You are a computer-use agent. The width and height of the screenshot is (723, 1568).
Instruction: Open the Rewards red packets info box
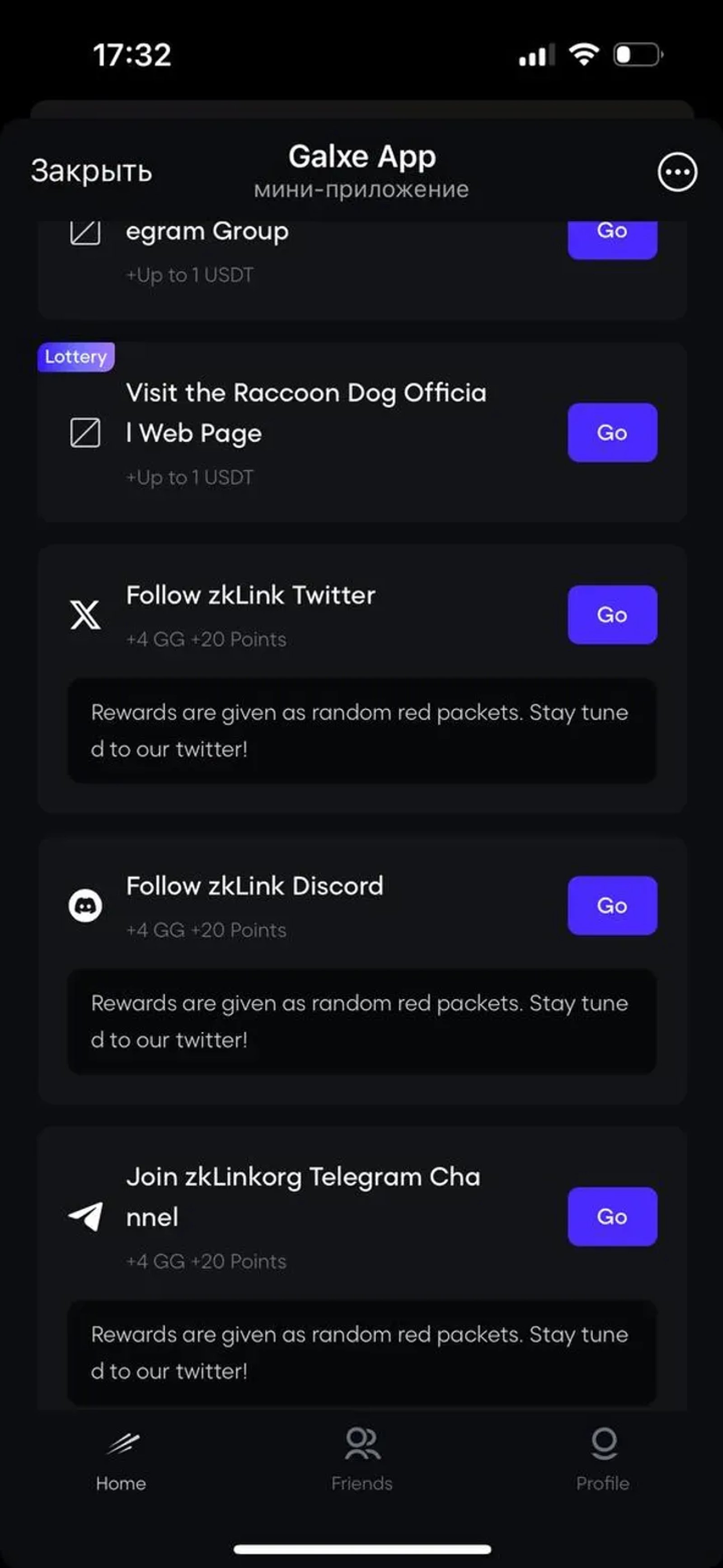point(362,730)
